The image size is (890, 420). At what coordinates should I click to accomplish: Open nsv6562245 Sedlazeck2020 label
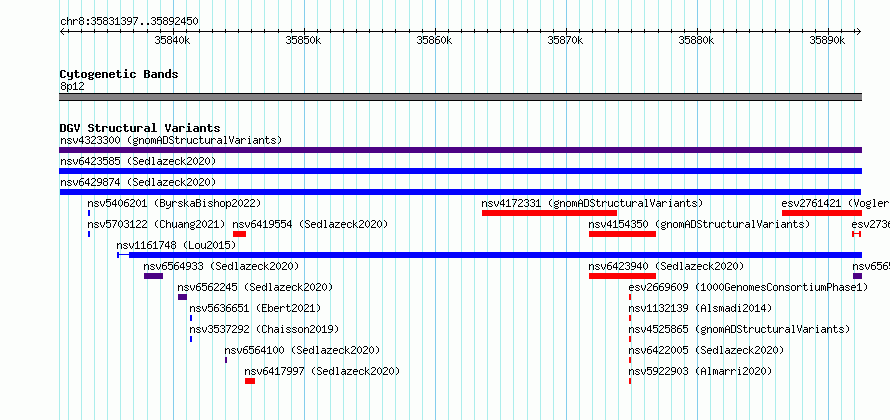point(255,287)
